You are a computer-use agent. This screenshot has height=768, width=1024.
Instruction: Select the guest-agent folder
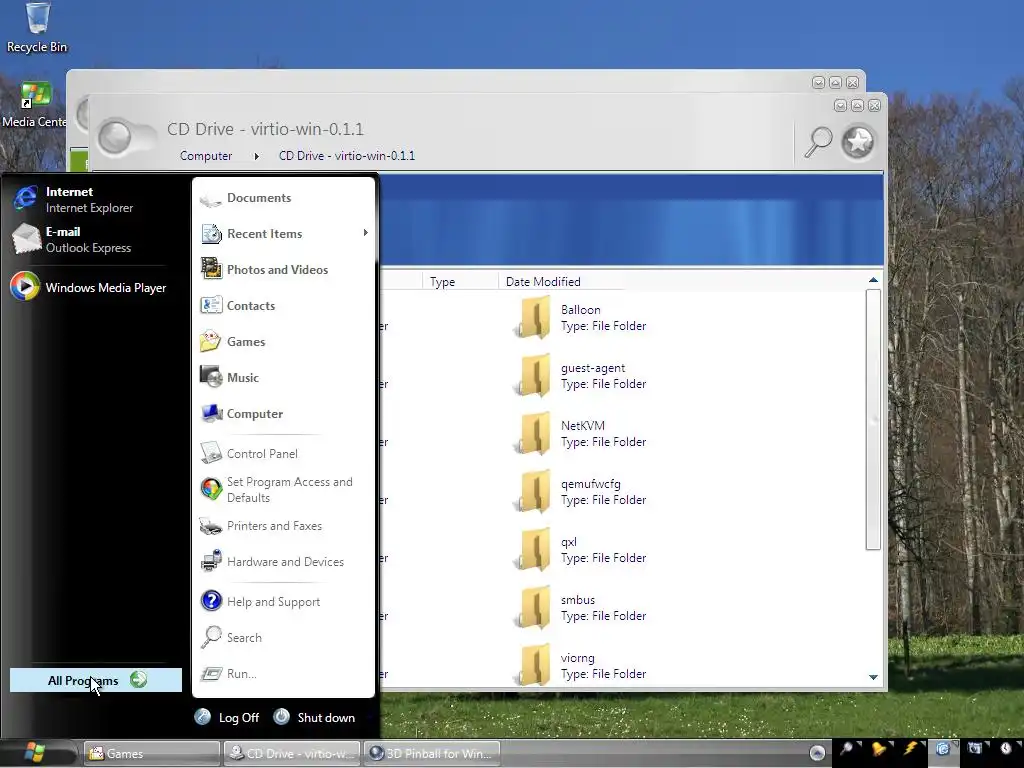point(580,376)
